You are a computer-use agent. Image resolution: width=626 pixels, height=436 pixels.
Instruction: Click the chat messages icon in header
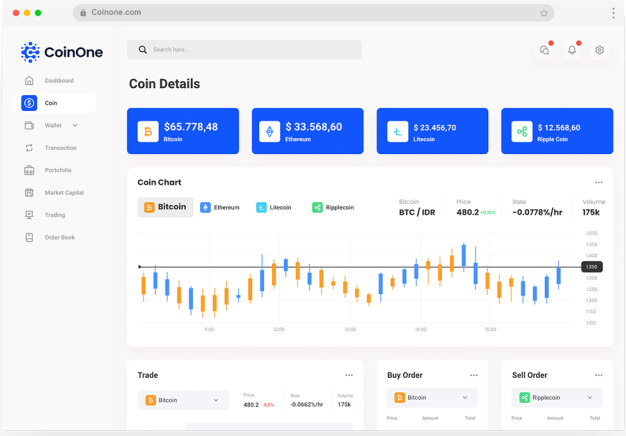(544, 50)
